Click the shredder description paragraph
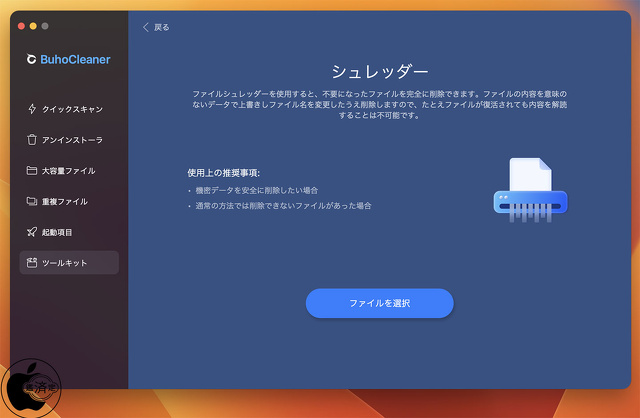Image resolution: width=640 pixels, height=418 pixels. pos(380,104)
